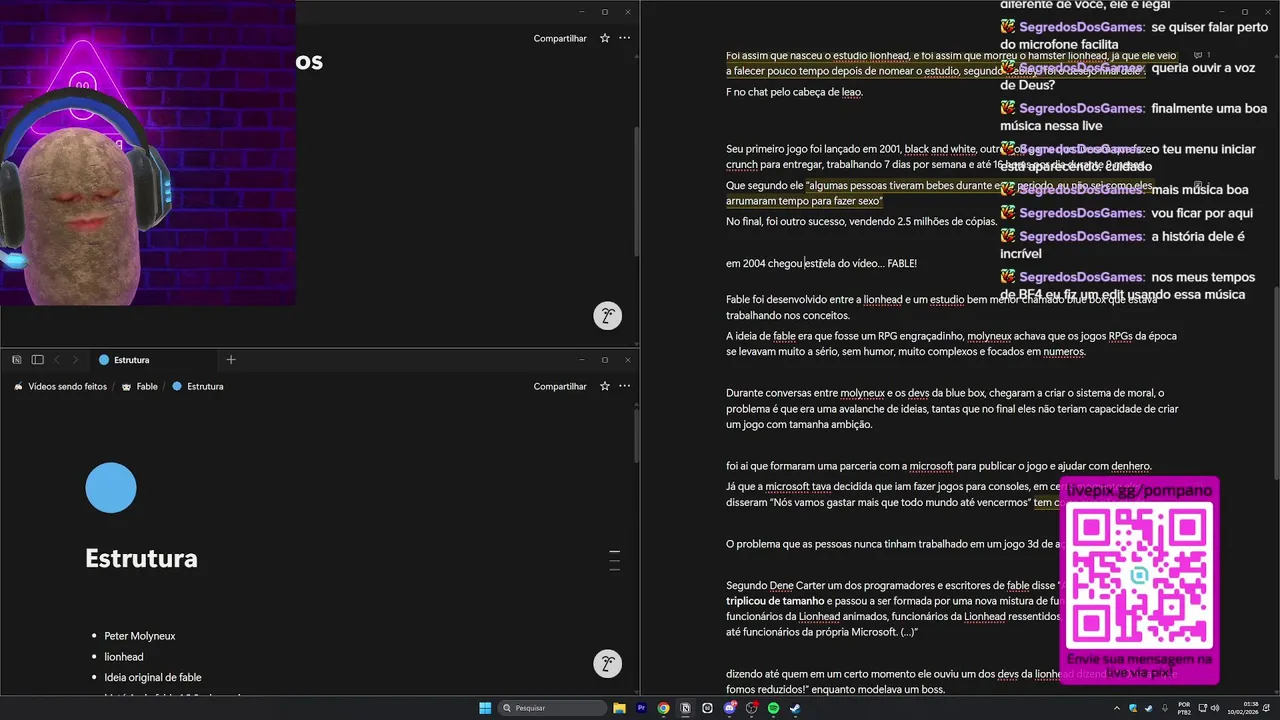Image resolution: width=1280 pixels, height=720 pixels.
Task: Click the paragraph starting 'Durante conversas entre molyneux'
Action: click(952, 409)
